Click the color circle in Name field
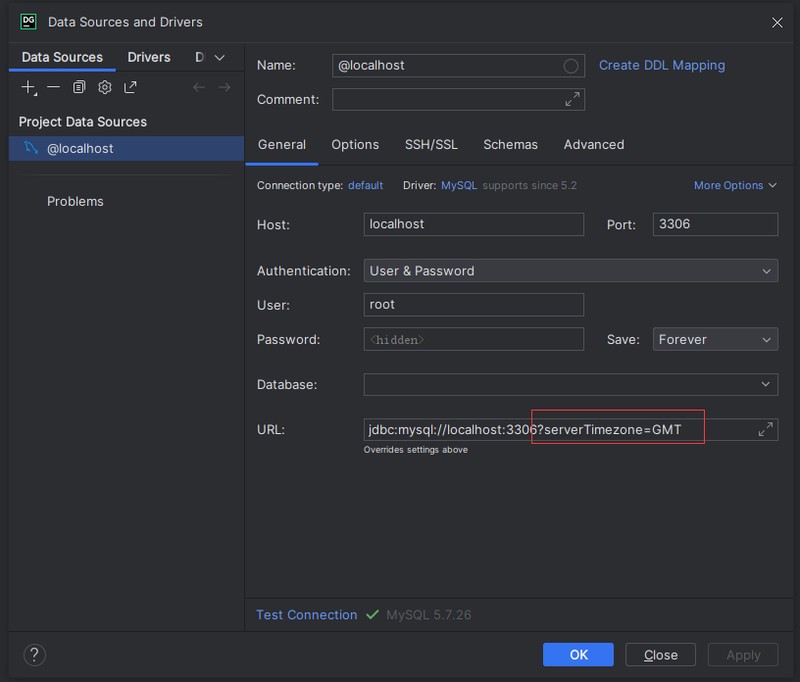The height and width of the screenshot is (682, 800). pyautogui.click(x=571, y=66)
